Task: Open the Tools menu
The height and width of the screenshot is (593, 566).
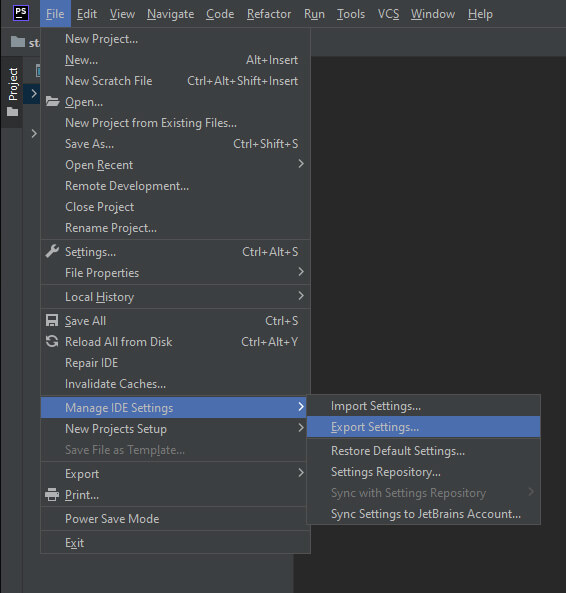Action: (x=351, y=14)
